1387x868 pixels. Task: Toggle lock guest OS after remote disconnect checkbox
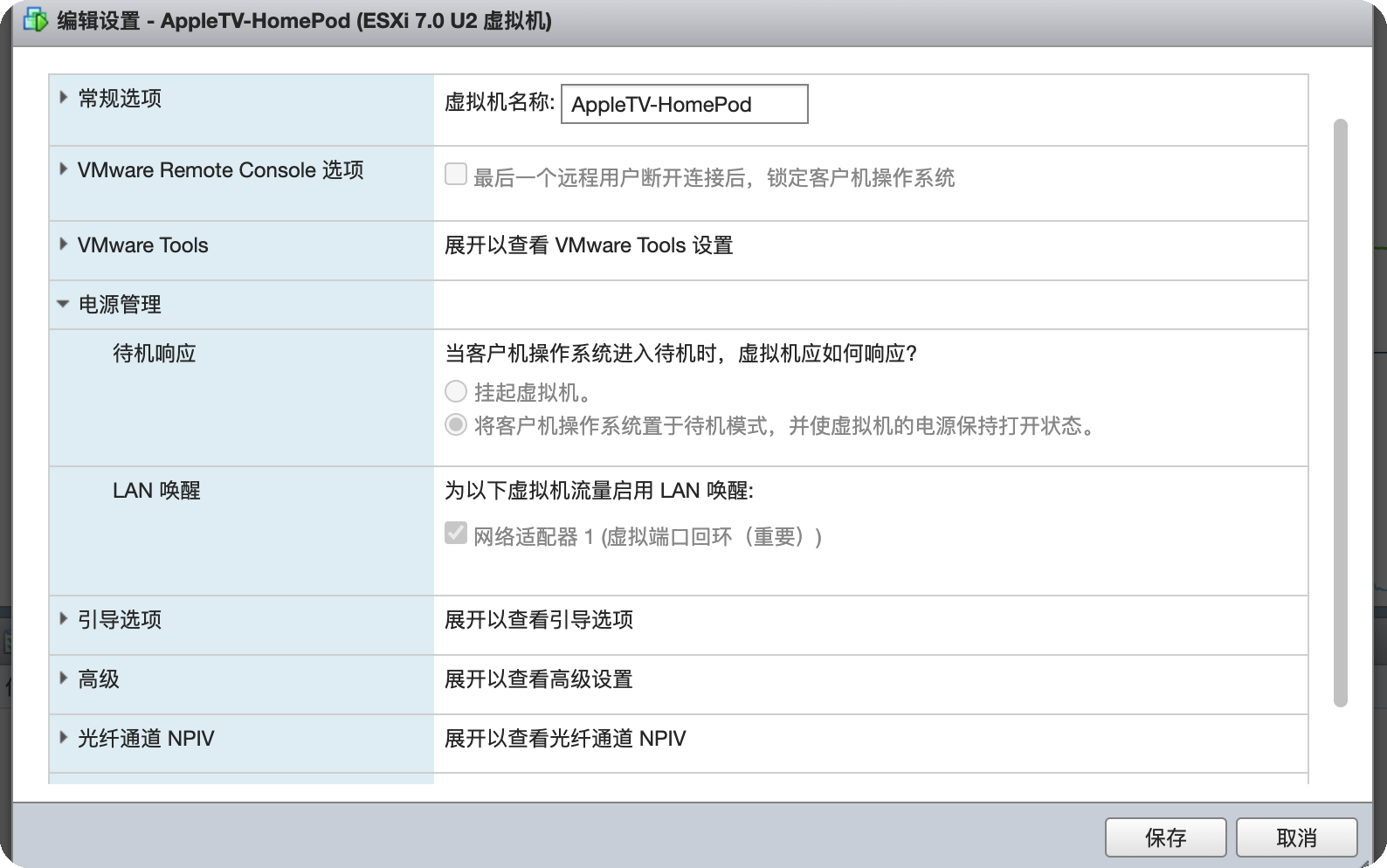(456, 175)
